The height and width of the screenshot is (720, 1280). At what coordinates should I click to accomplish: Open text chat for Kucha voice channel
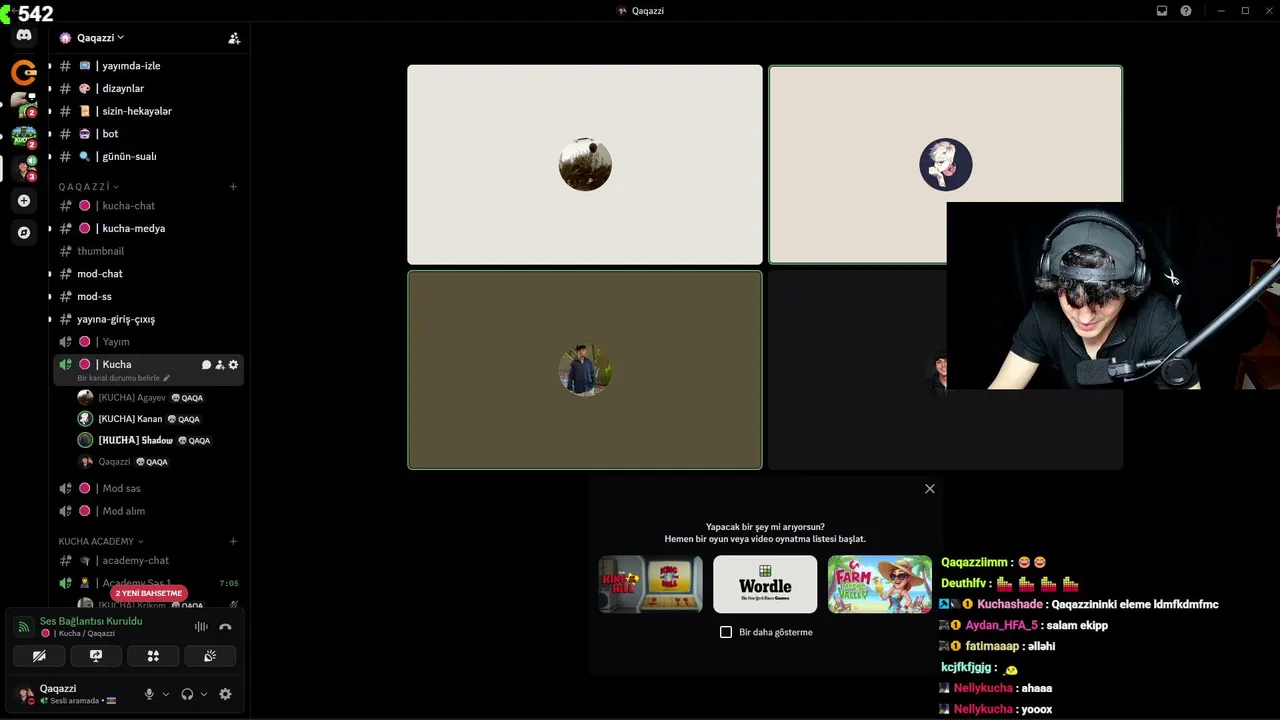206,365
